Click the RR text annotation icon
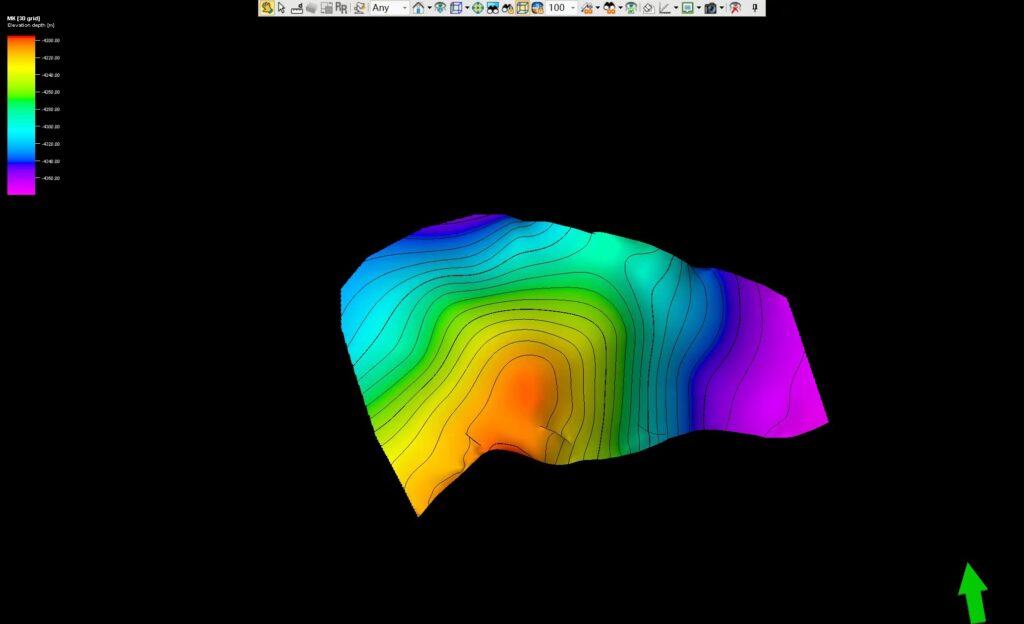This screenshot has width=1024, height=624. tap(341, 8)
